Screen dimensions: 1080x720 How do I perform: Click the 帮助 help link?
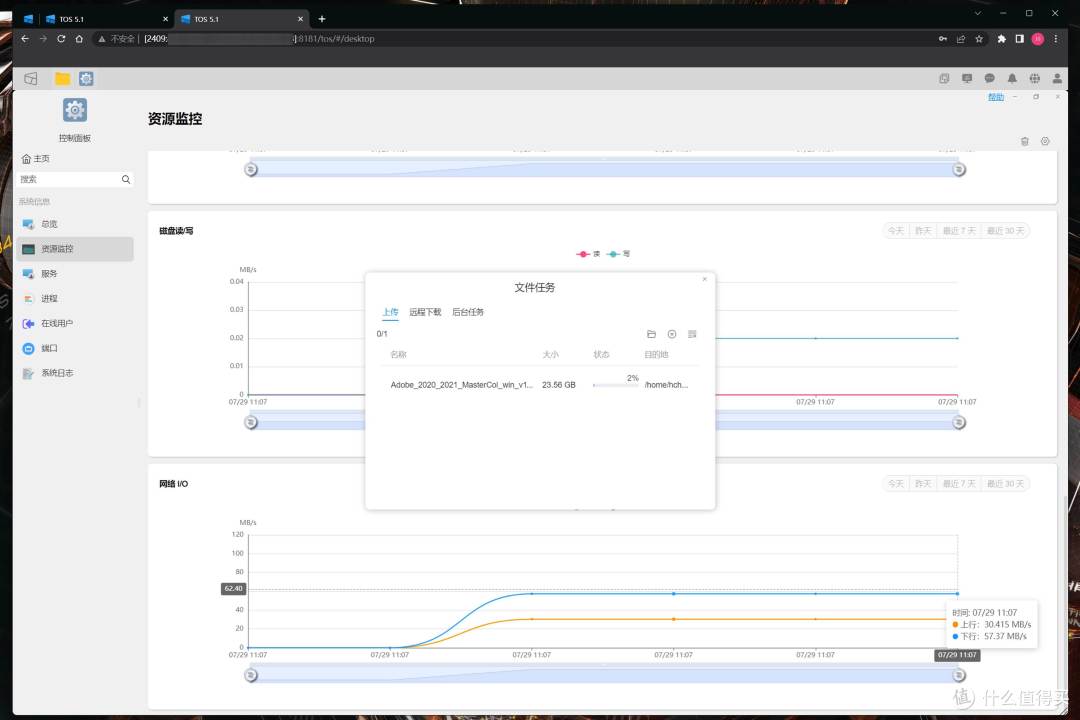click(996, 97)
